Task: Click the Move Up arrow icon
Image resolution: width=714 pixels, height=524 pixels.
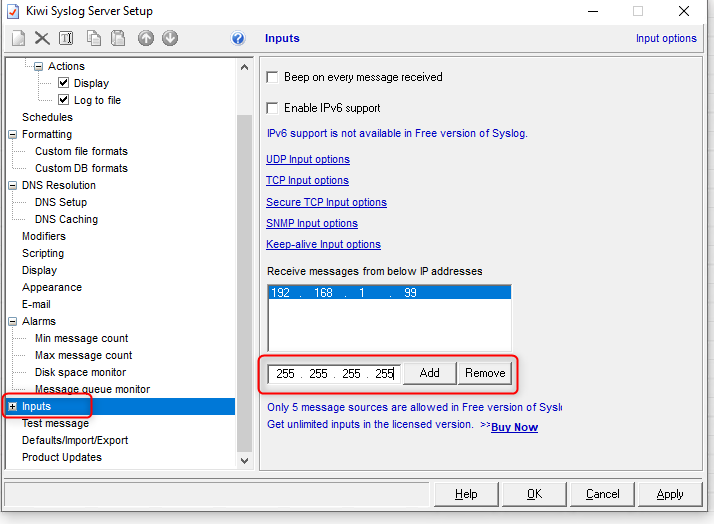Action: click(146, 39)
